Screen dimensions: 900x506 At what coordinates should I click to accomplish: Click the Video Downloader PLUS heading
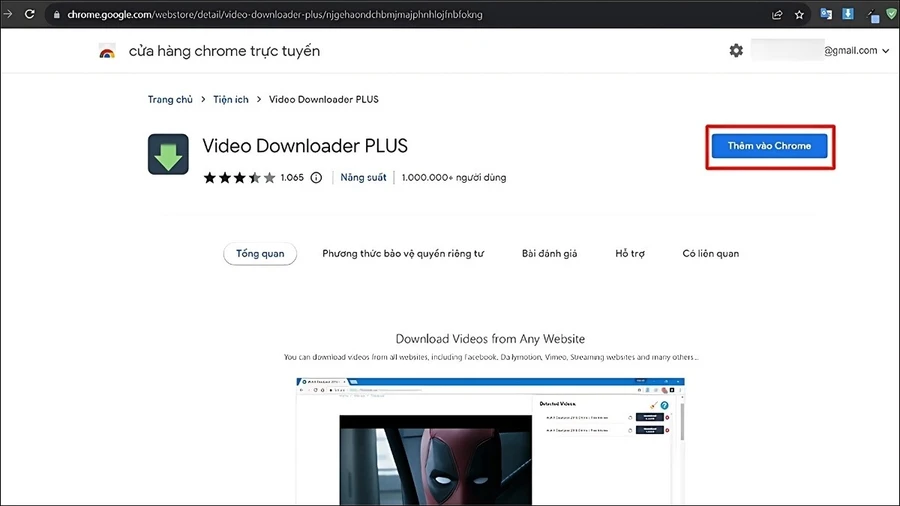305,146
